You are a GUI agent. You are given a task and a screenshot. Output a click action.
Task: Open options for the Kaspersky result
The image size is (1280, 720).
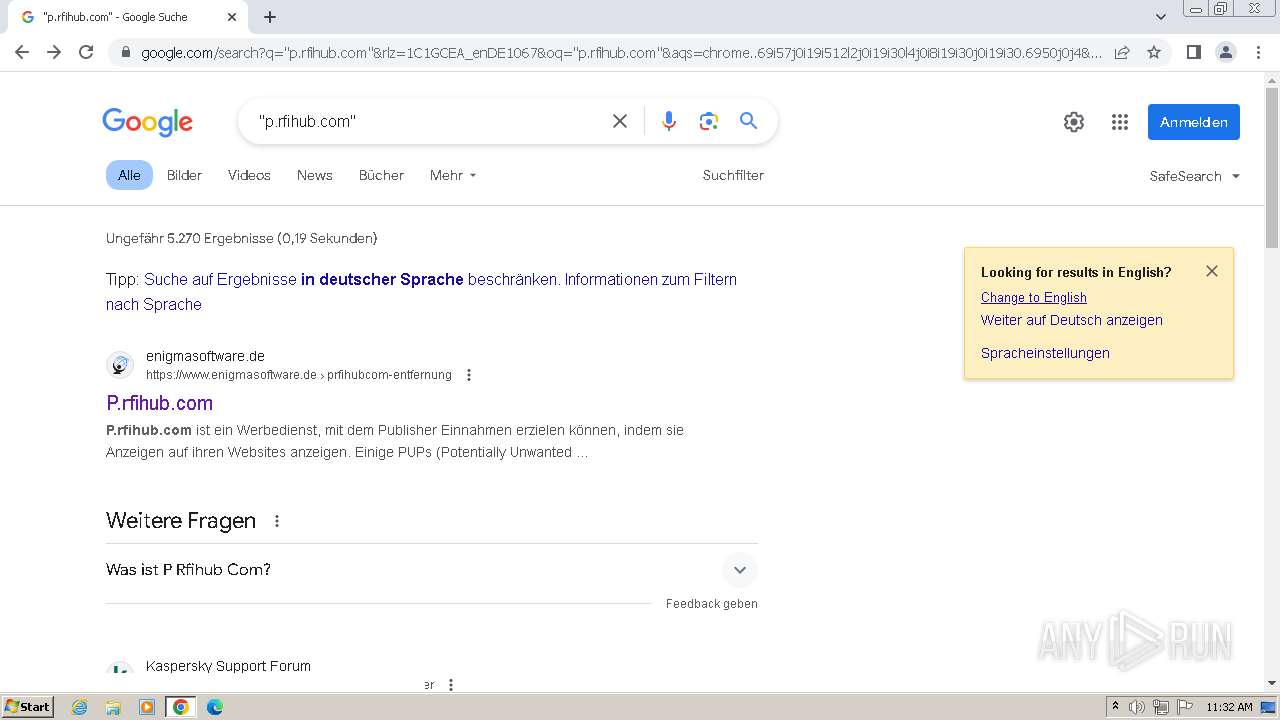[x=451, y=685]
